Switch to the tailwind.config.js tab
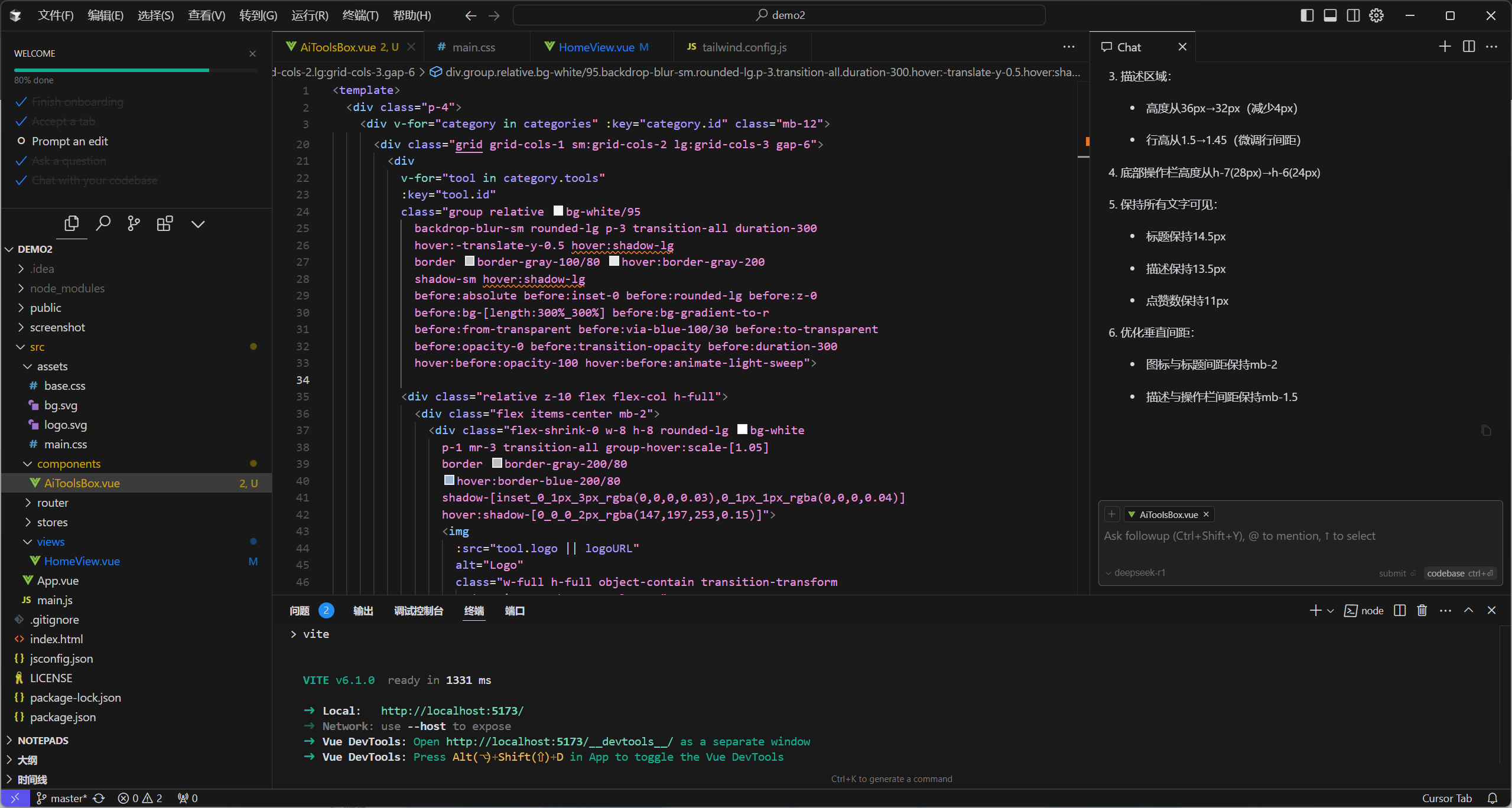Viewport: 1512px width, 808px height. coord(743,47)
